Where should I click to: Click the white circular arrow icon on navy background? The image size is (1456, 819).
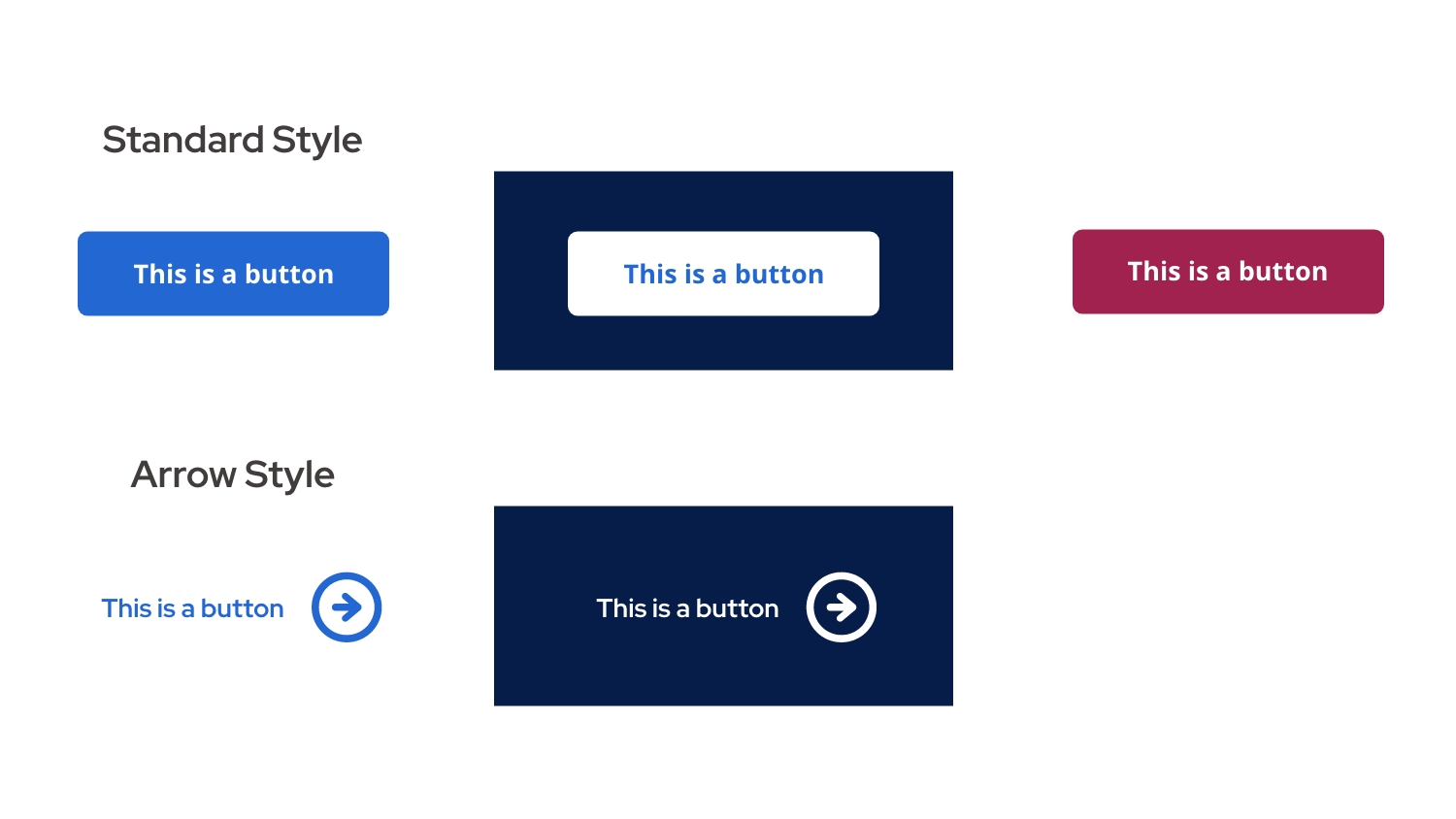[x=842, y=607]
